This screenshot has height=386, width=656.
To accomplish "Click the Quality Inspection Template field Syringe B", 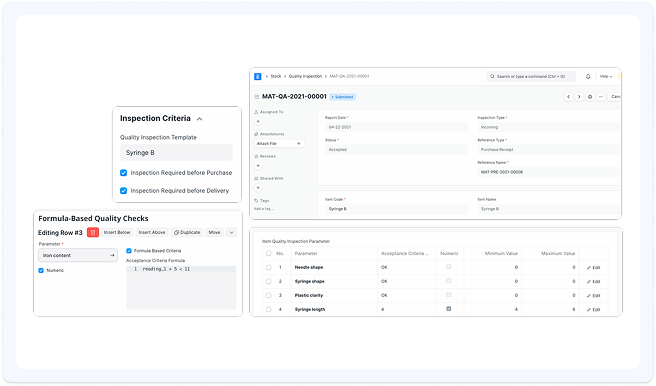I will pyautogui.click(x=176, y=153).
